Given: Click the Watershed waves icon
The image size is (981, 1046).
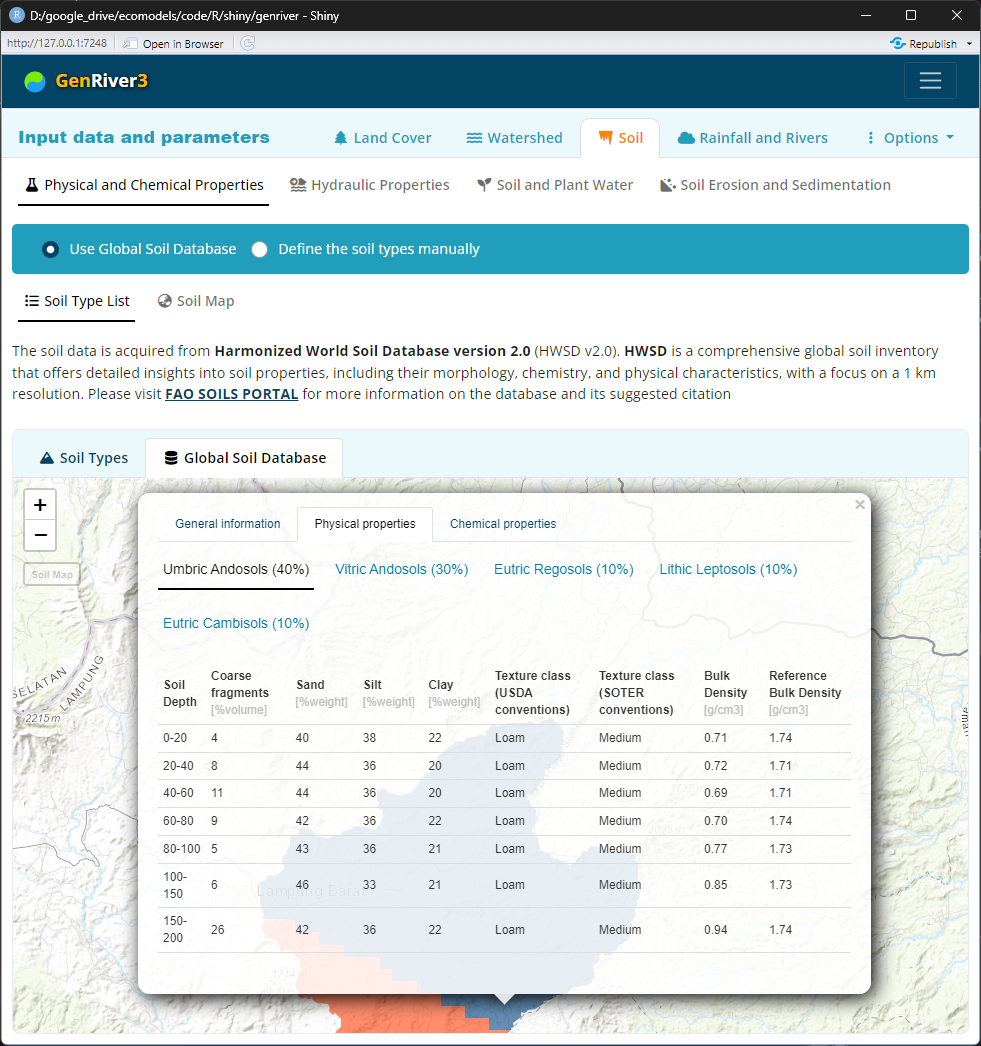Looking at the screenshot, I should point(474,138).
